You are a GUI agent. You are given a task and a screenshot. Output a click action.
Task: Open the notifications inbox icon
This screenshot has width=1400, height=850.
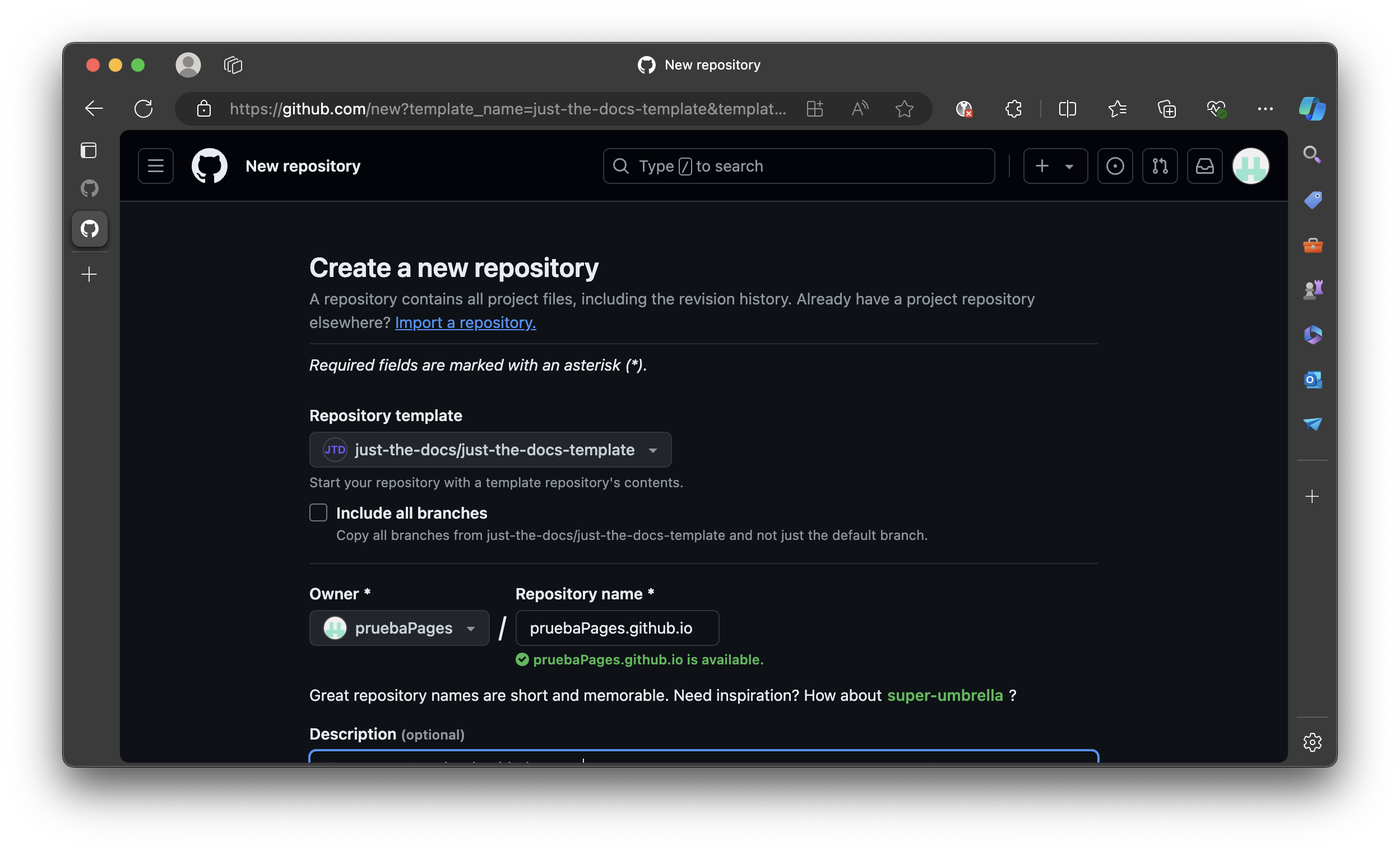pos(1204,166)
